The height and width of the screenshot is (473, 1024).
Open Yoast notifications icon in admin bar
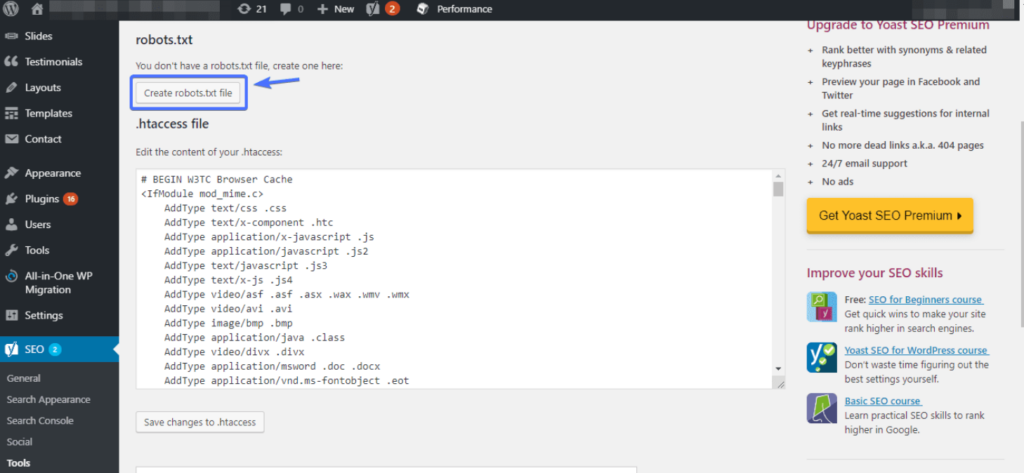click(x=374, y=9)
